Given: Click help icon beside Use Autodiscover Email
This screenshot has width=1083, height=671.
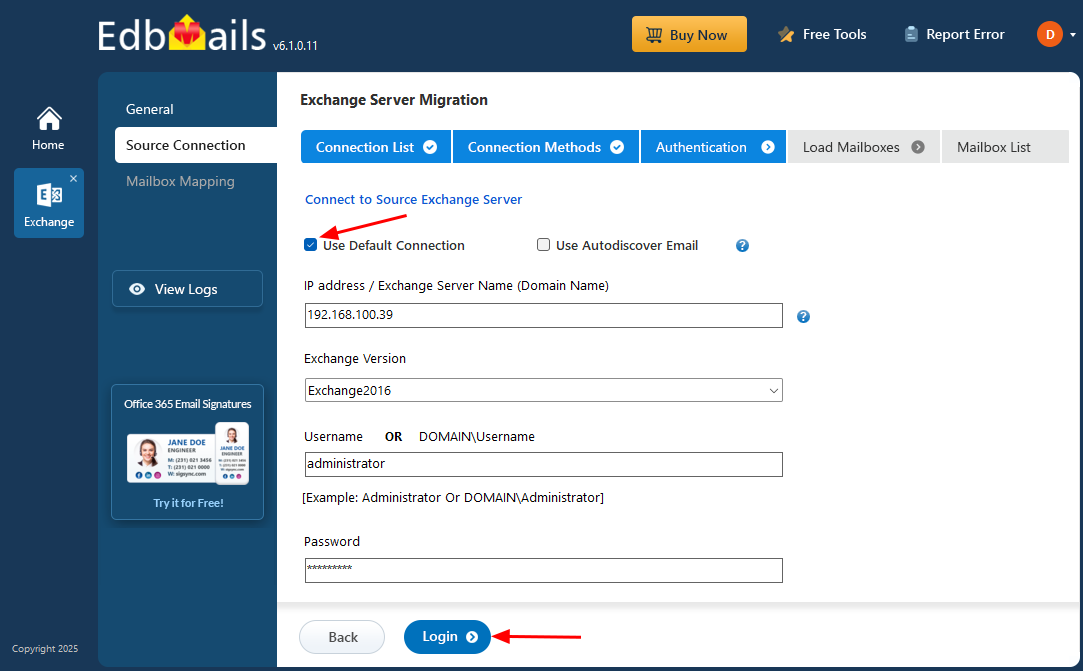Looking at the screenshot, I should (742, 245).
